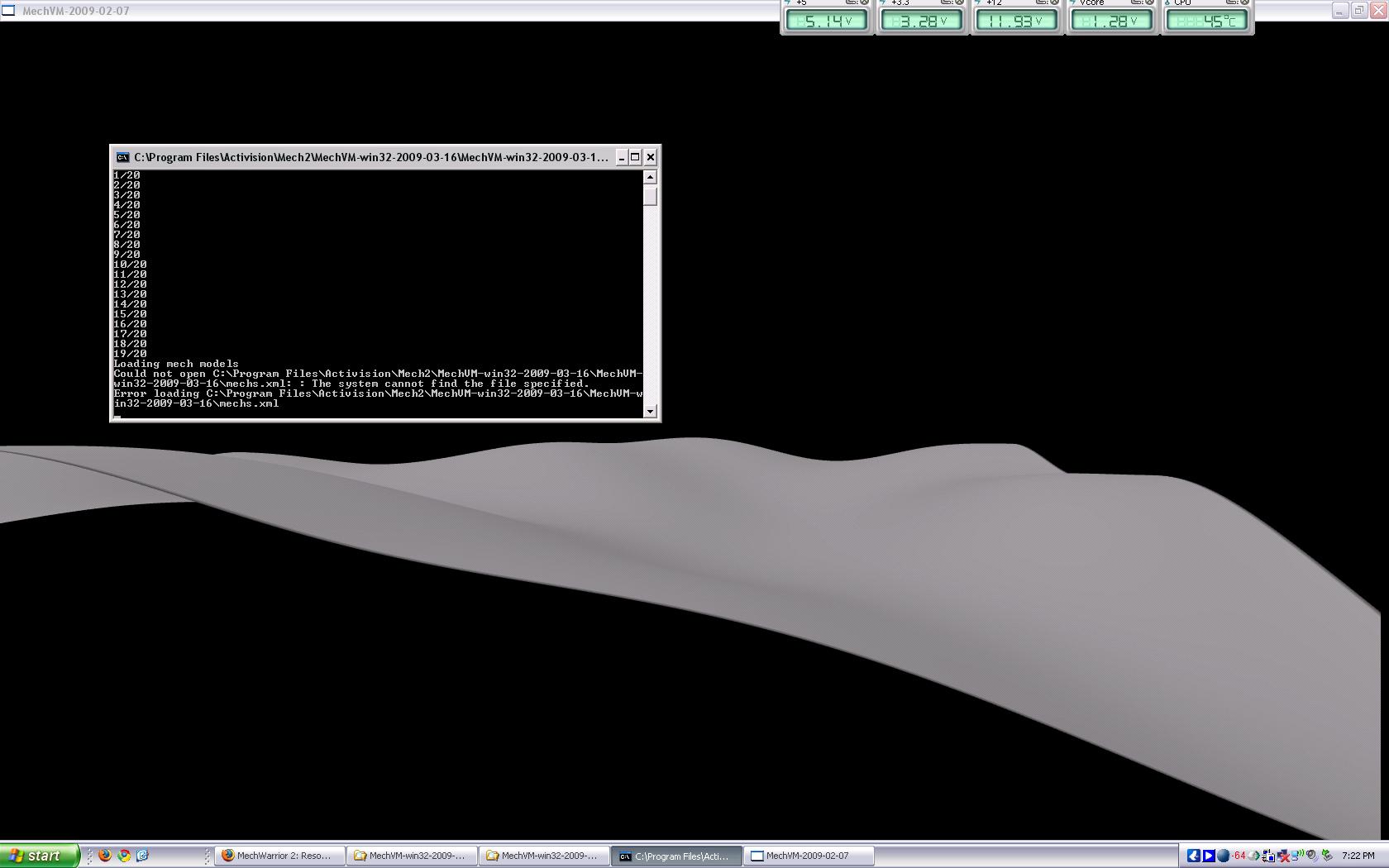Click the console vertical scrollbar thumb
The width and height of the screenshot is (1389, 868).
point(650,196)
